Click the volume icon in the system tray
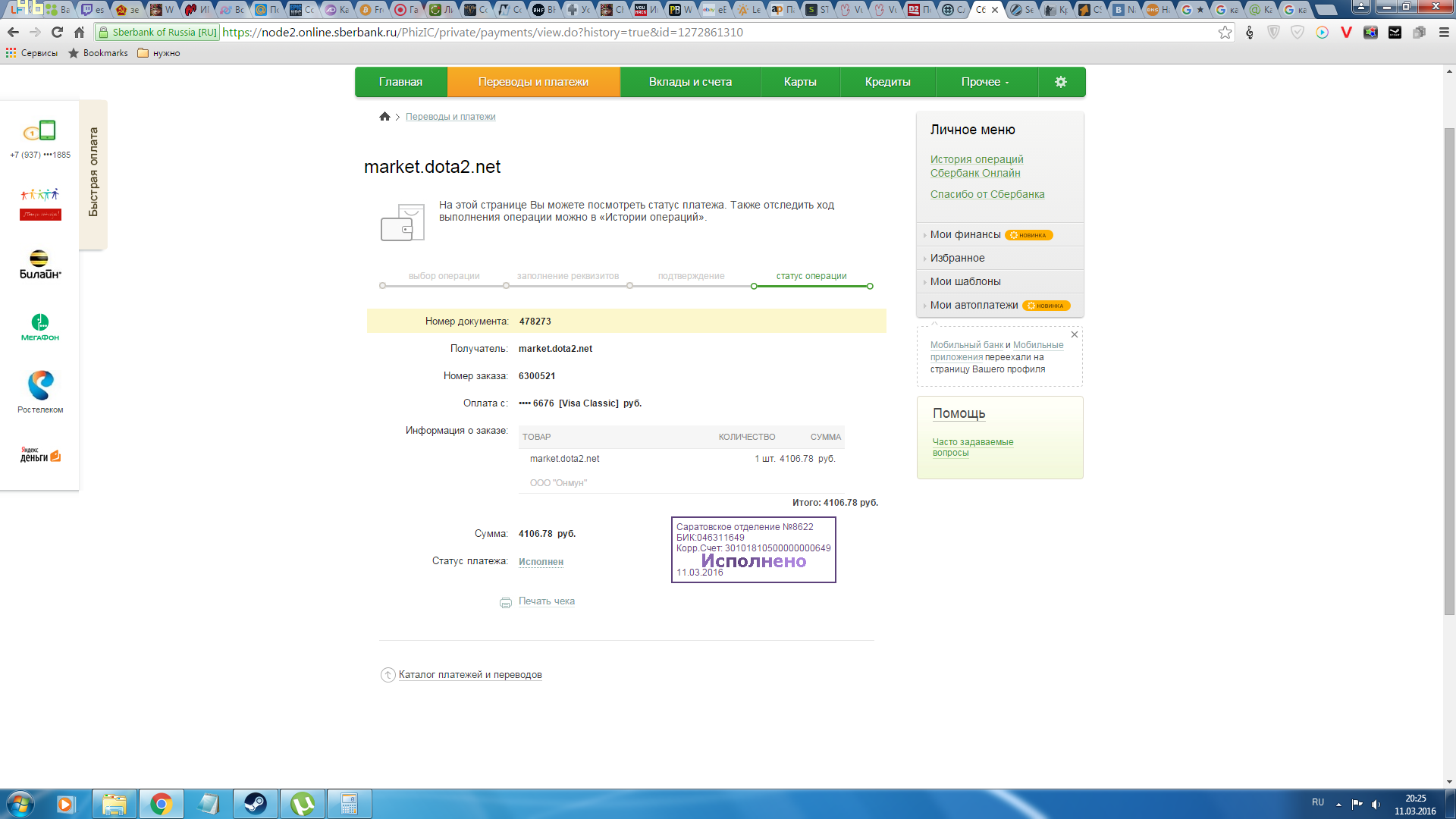 click(1376, 804)
